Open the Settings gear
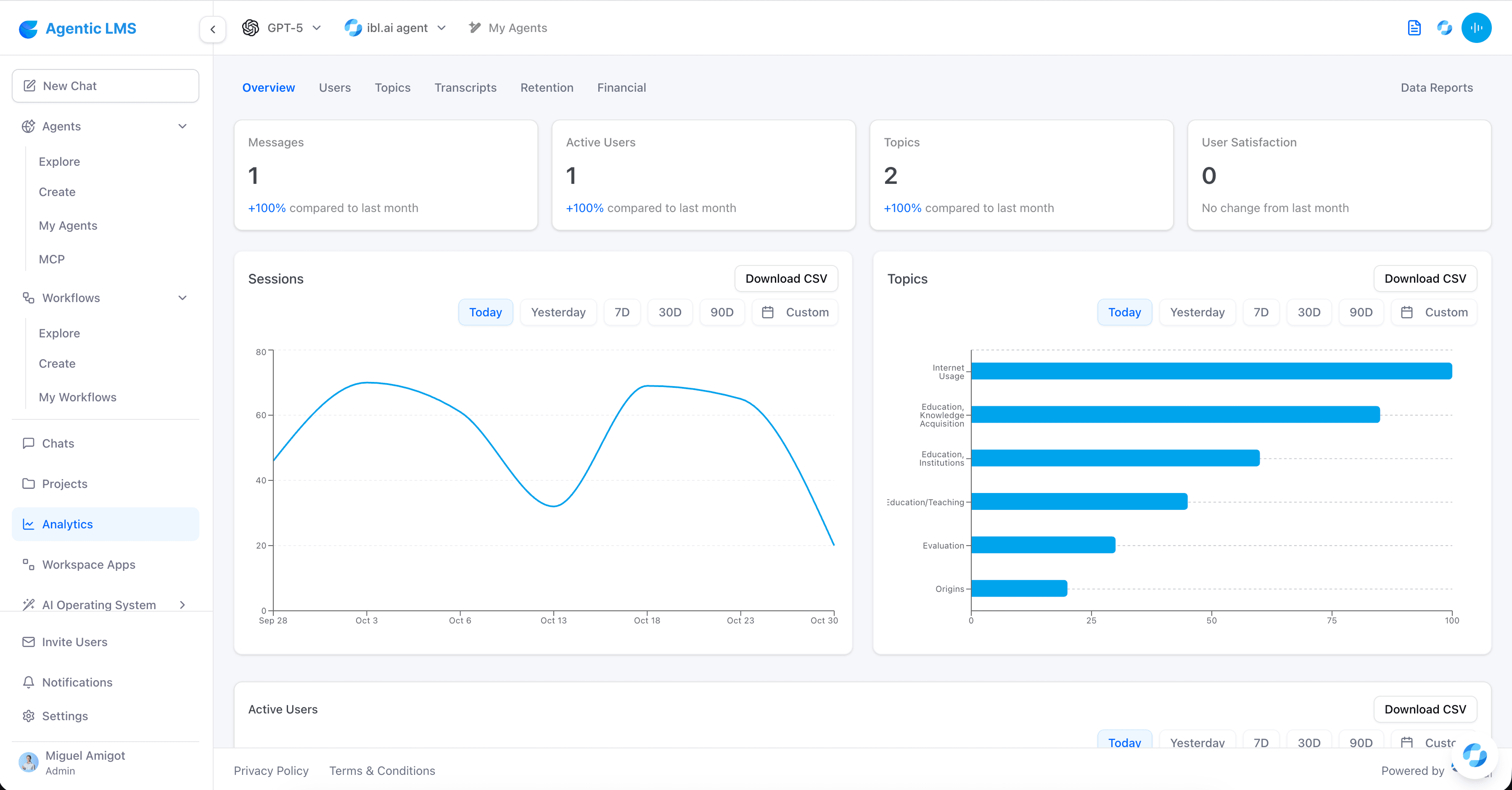The width and height of the screenshot is (1512, 790). [x=28, y=716]
